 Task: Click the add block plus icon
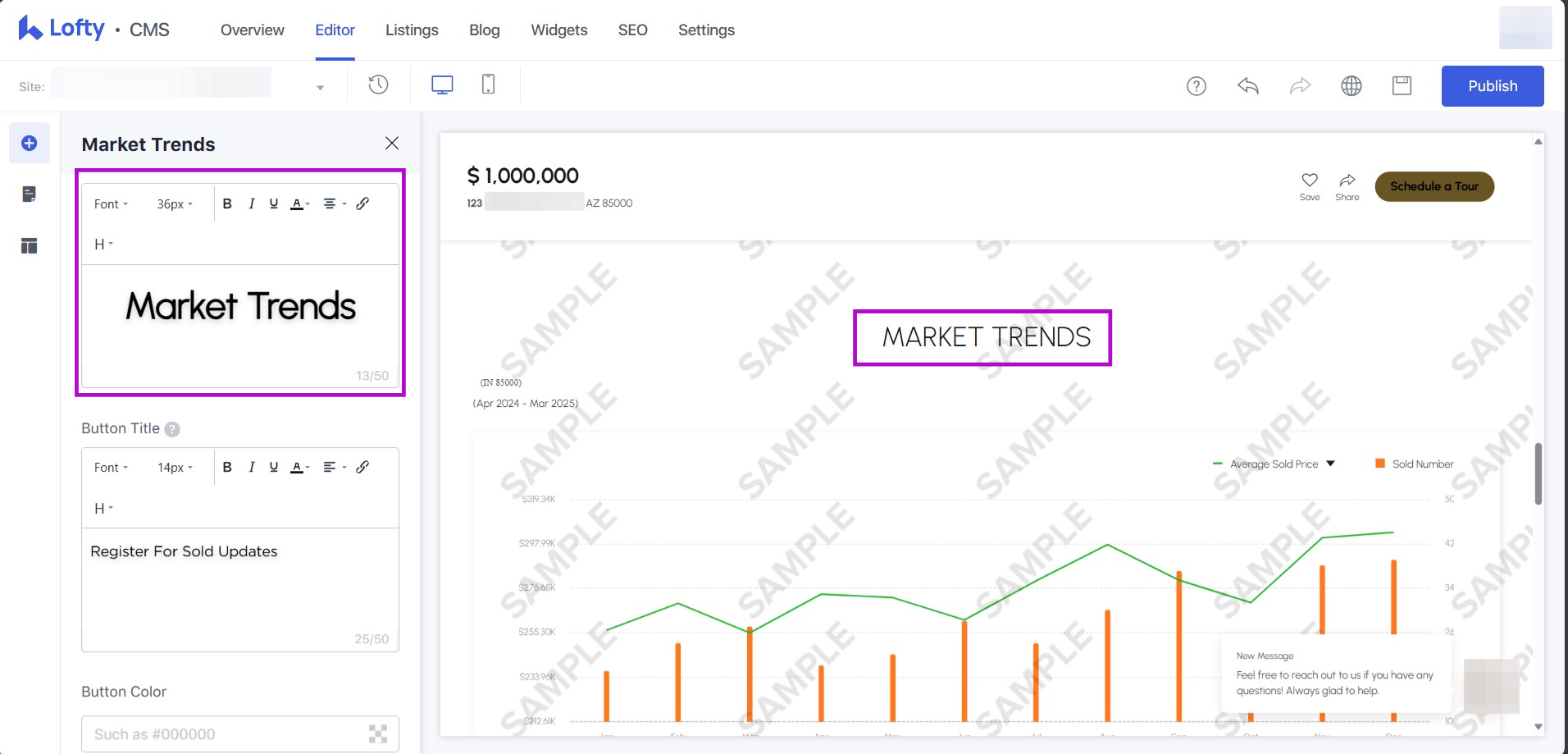[x=30, y=144]
